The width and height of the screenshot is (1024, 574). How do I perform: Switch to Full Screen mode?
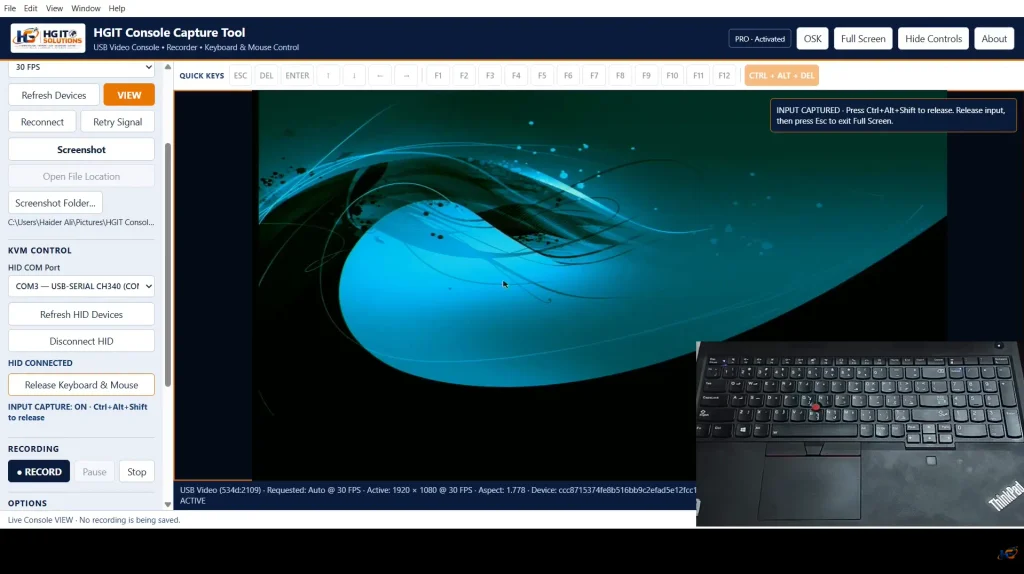863,39
